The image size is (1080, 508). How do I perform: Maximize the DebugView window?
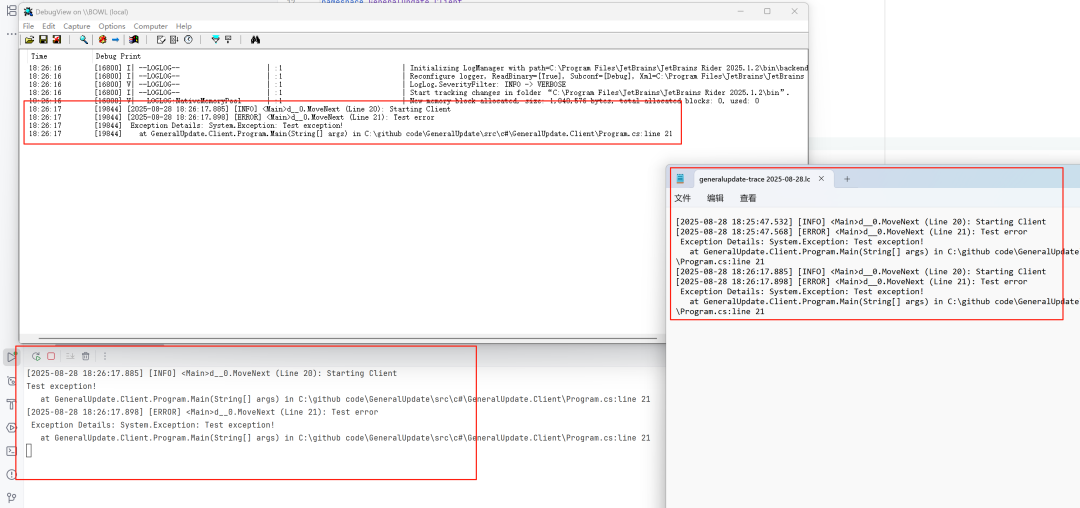[767, 12]
